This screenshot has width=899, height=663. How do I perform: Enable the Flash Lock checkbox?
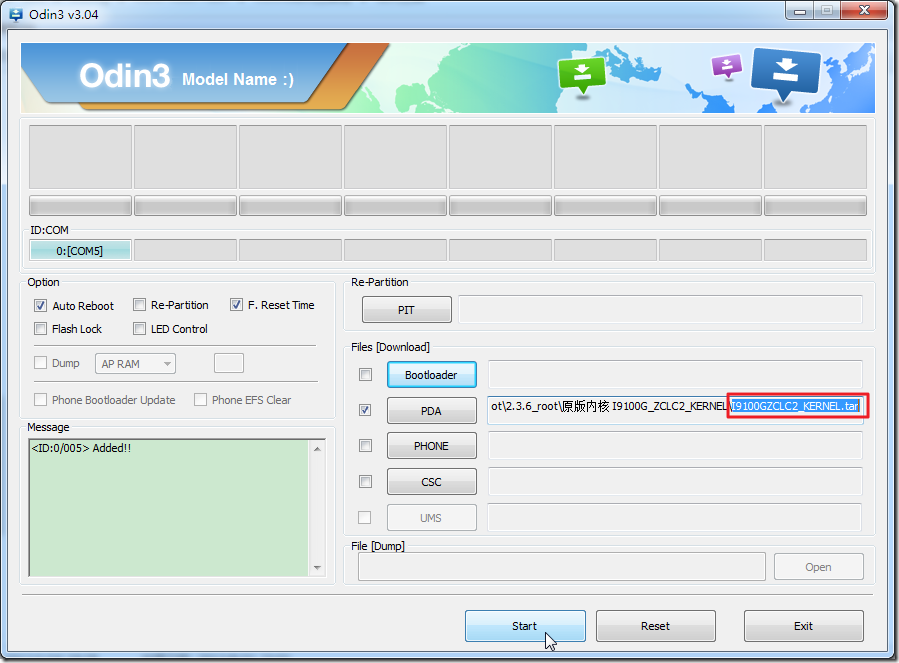tap(40, 329)
